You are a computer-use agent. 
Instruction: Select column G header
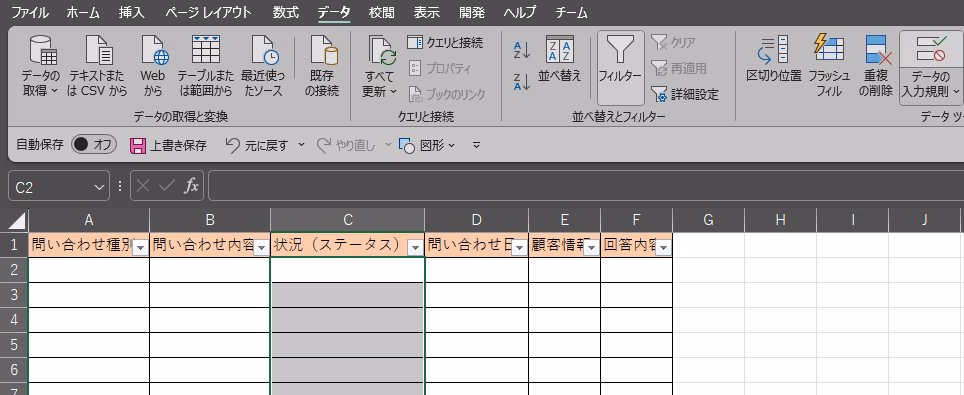point(708,220)
